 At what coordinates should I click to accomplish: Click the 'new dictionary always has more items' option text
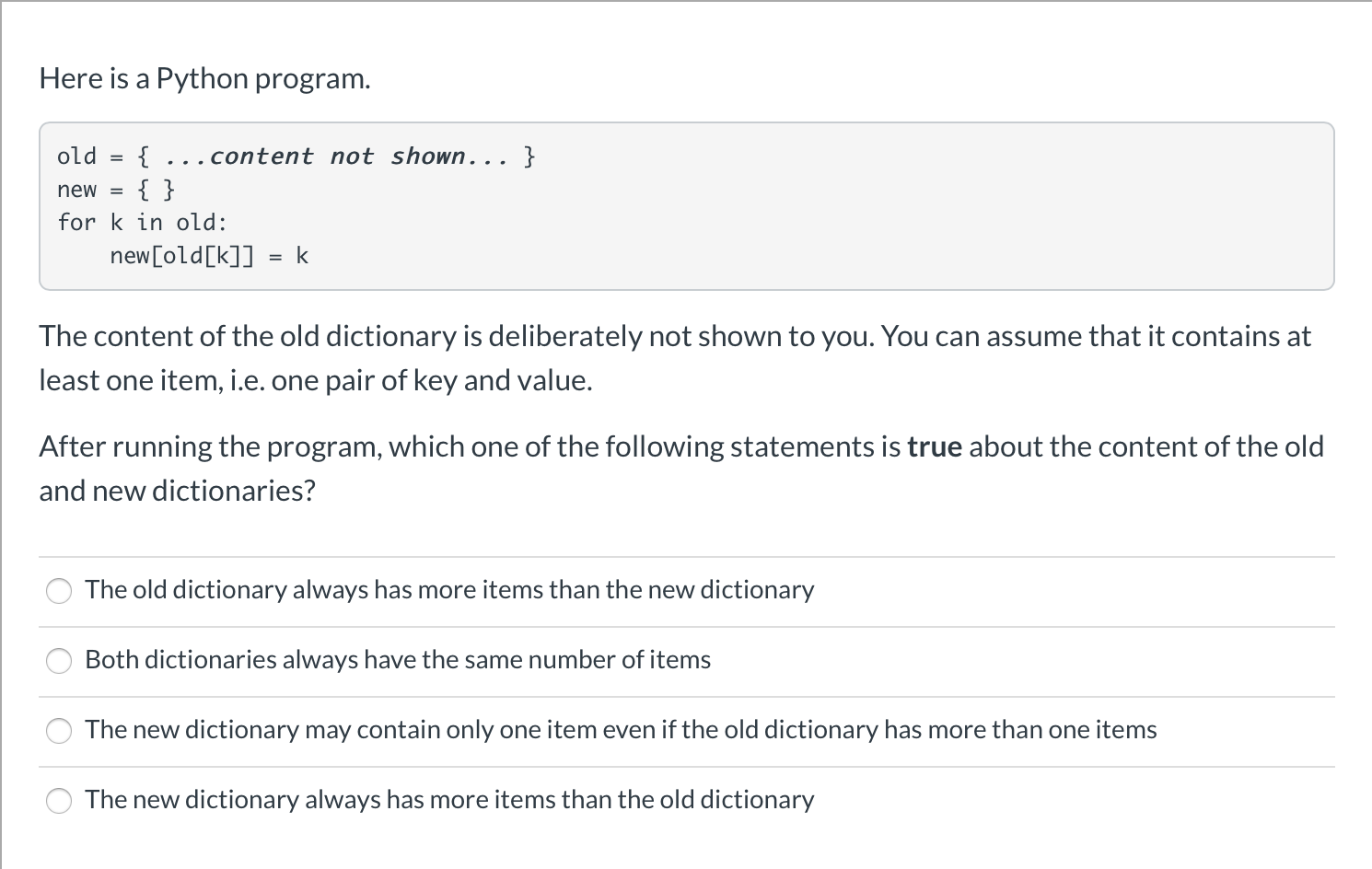(x=448, y=800)
